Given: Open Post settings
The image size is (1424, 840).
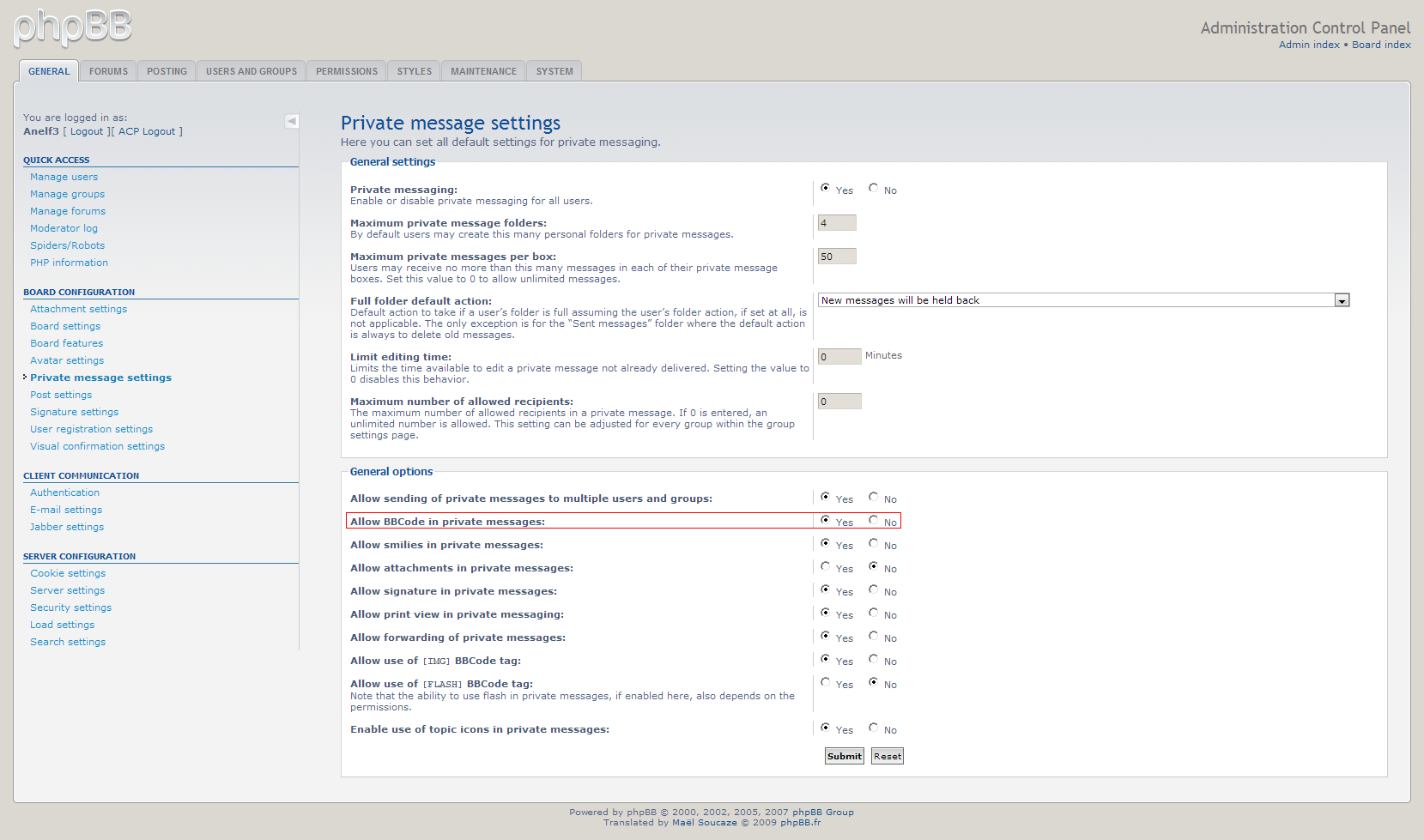Looking at the screenshot, I should (61, 395).
